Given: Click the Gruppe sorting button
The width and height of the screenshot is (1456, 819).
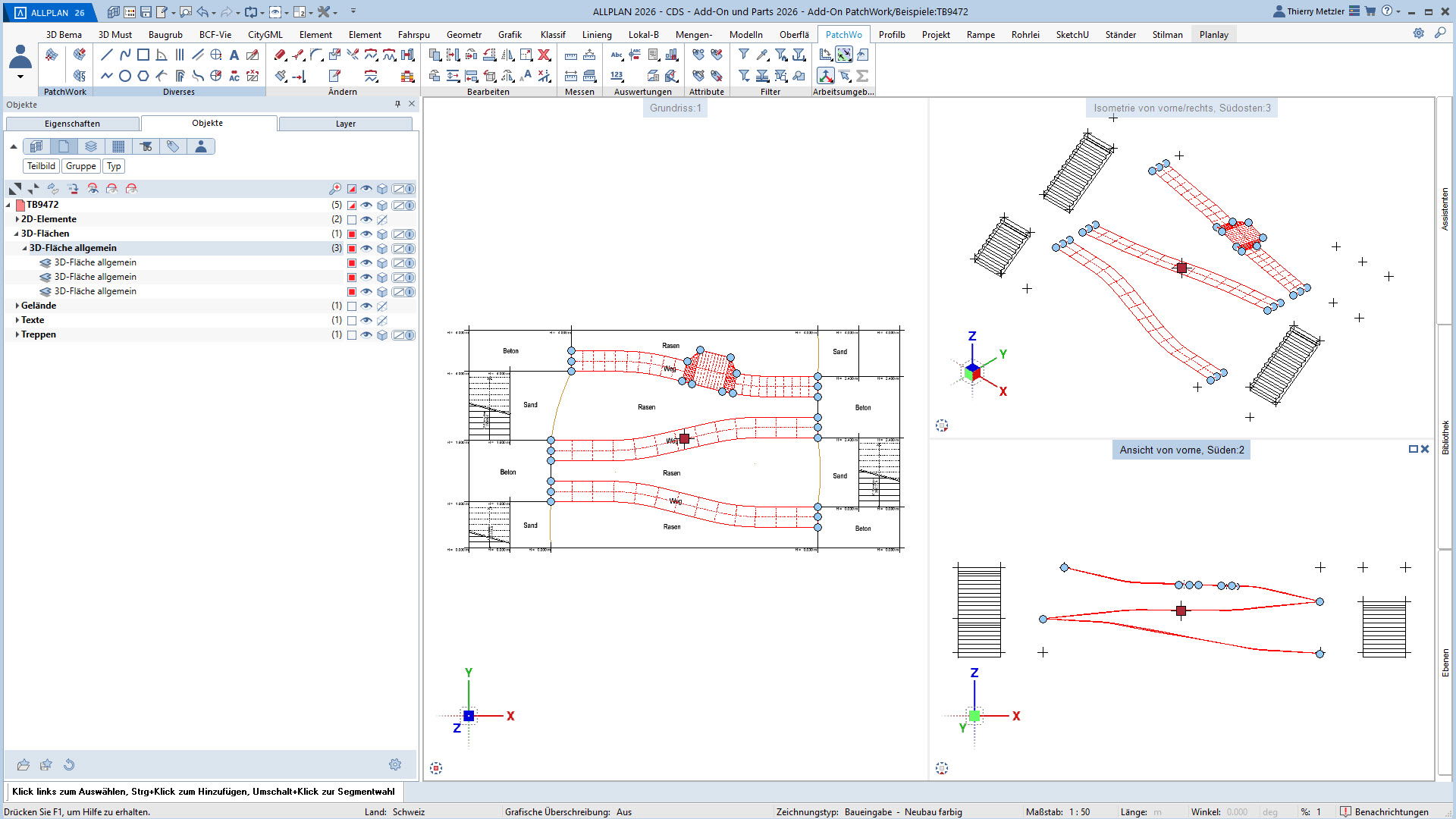Looking at the screenshot, I should pyautogui.click(x=80, y=166).
